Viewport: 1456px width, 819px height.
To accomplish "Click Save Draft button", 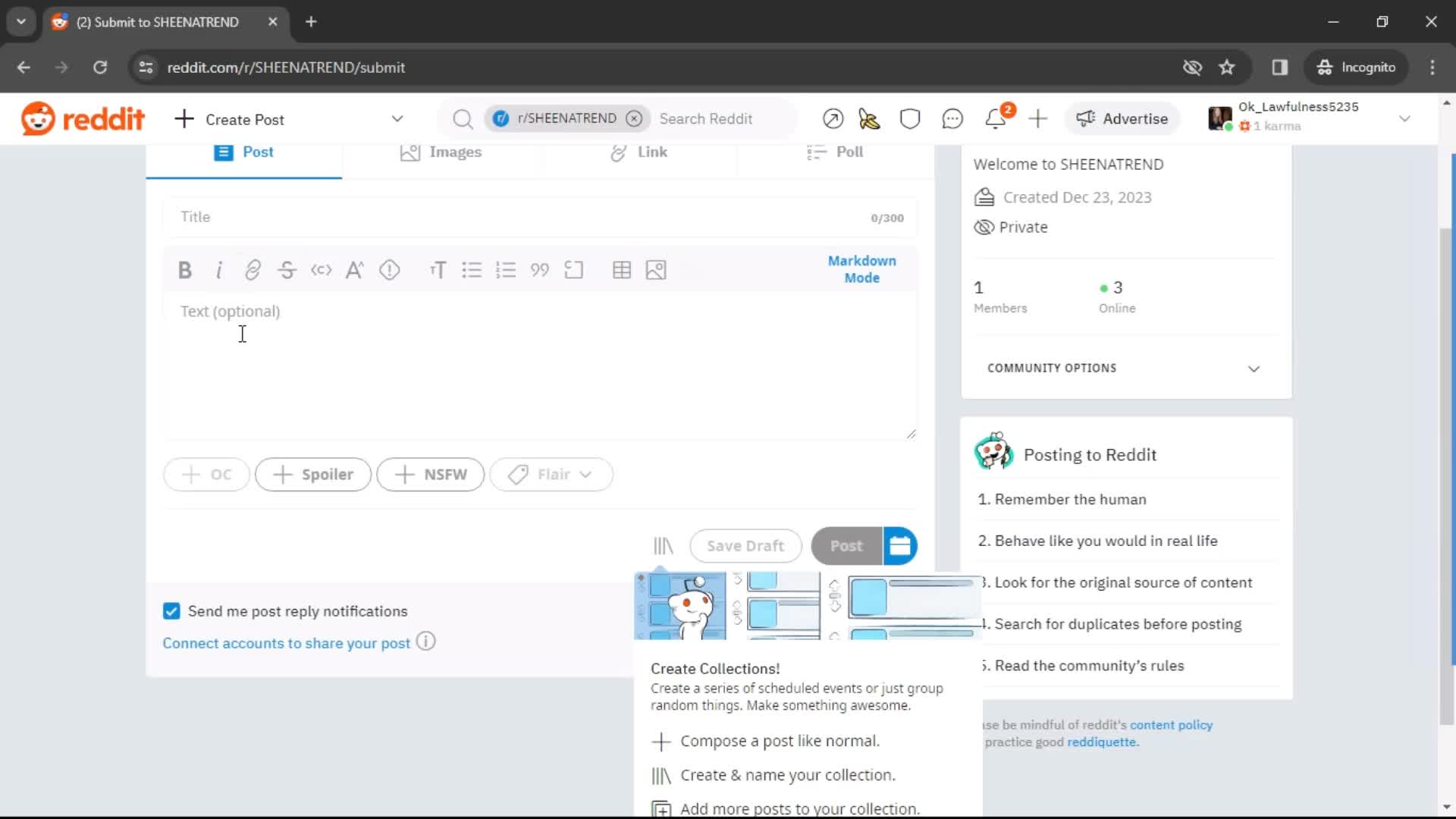I will point(745,545).
